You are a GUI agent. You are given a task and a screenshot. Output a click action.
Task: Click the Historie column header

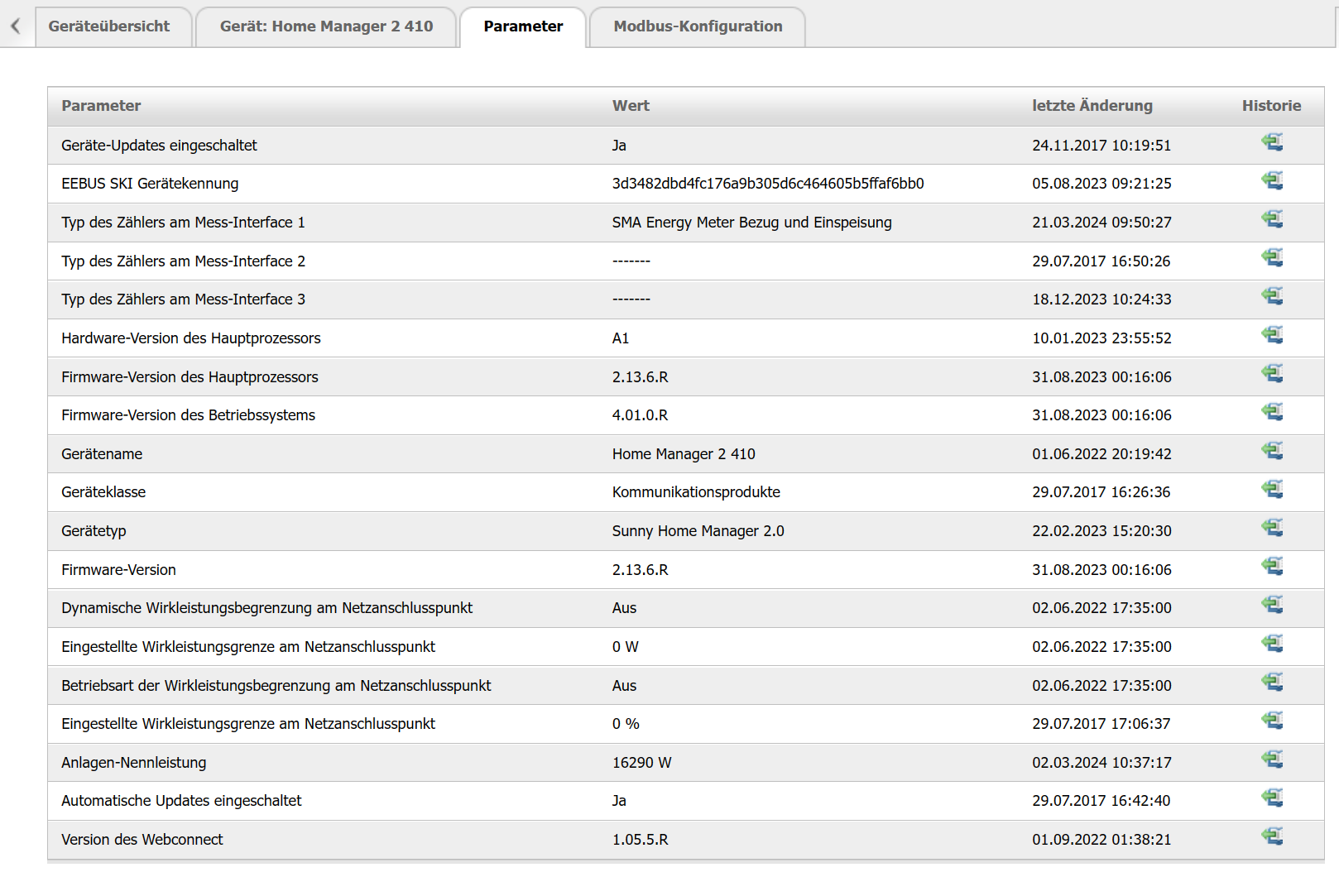click(1271, 106)
